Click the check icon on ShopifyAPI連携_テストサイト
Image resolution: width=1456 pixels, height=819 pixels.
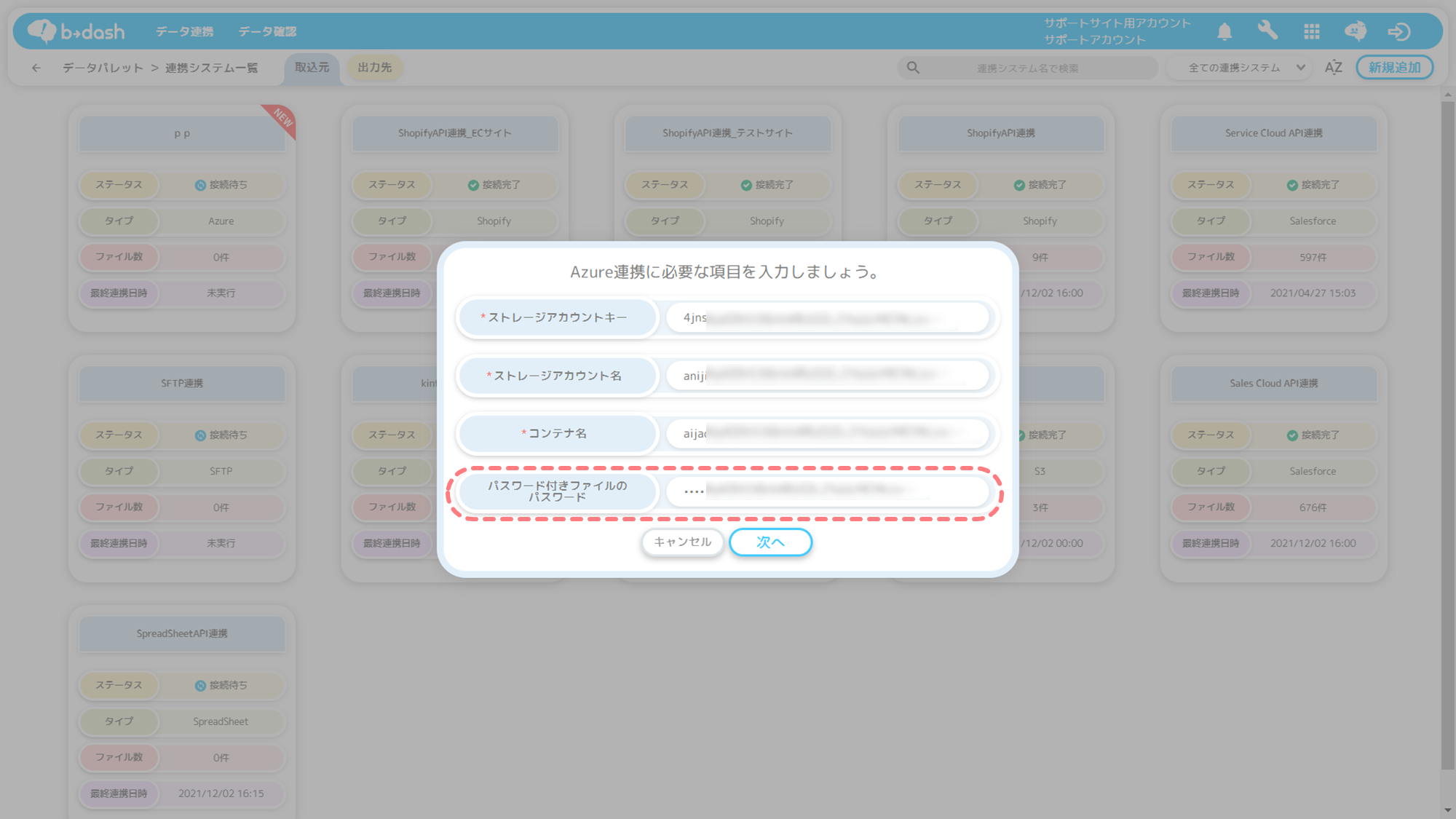[746, 185]
